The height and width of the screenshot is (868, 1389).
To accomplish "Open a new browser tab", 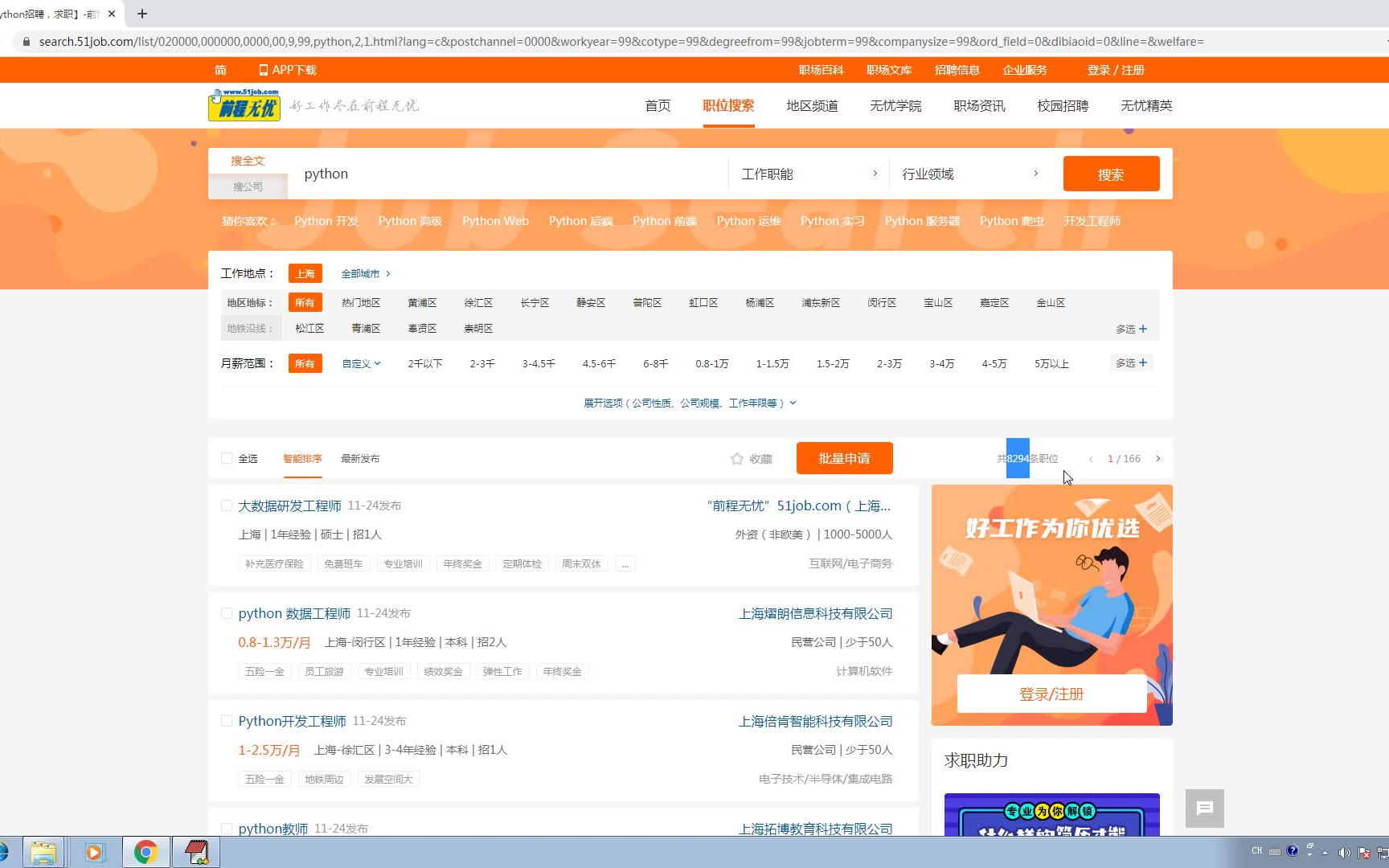I will [x=142, y=14].
